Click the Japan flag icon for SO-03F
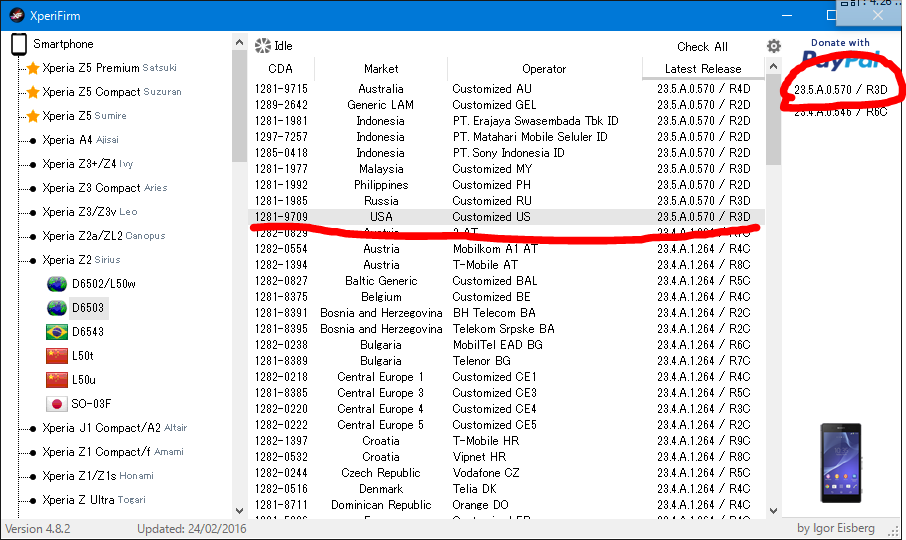The image size is (906, 540). coord(57,404)
